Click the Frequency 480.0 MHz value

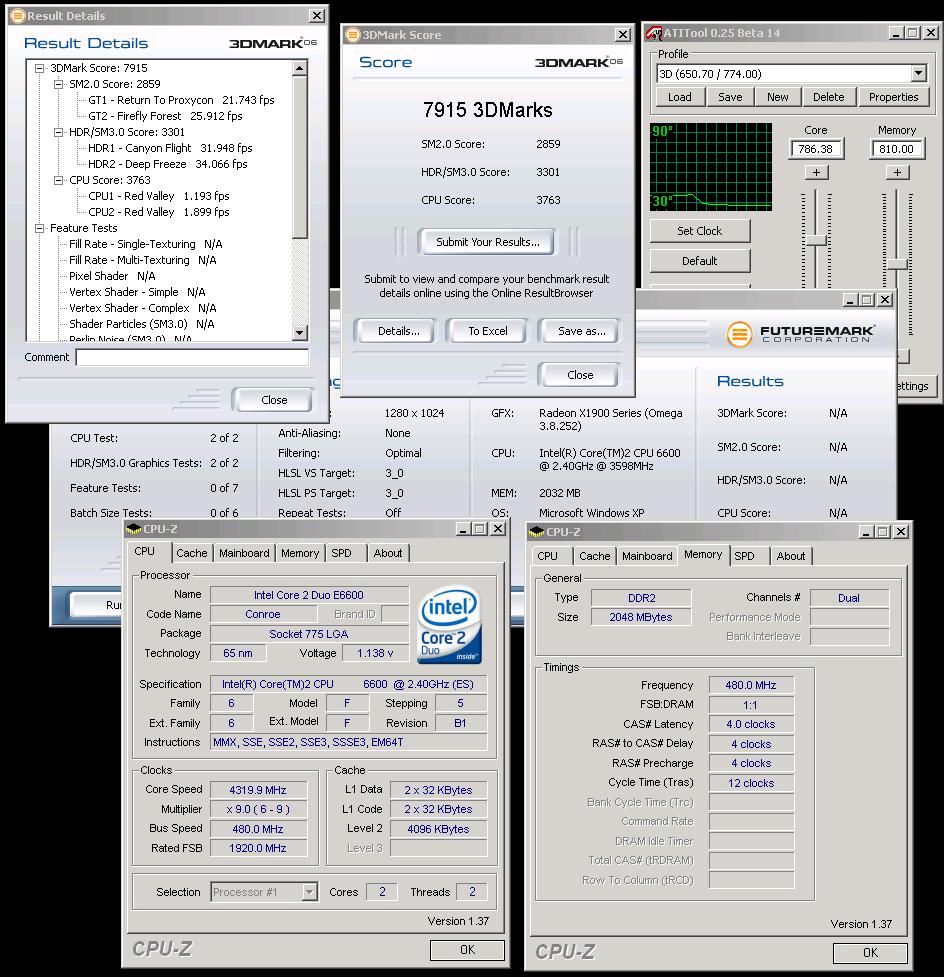751,685
